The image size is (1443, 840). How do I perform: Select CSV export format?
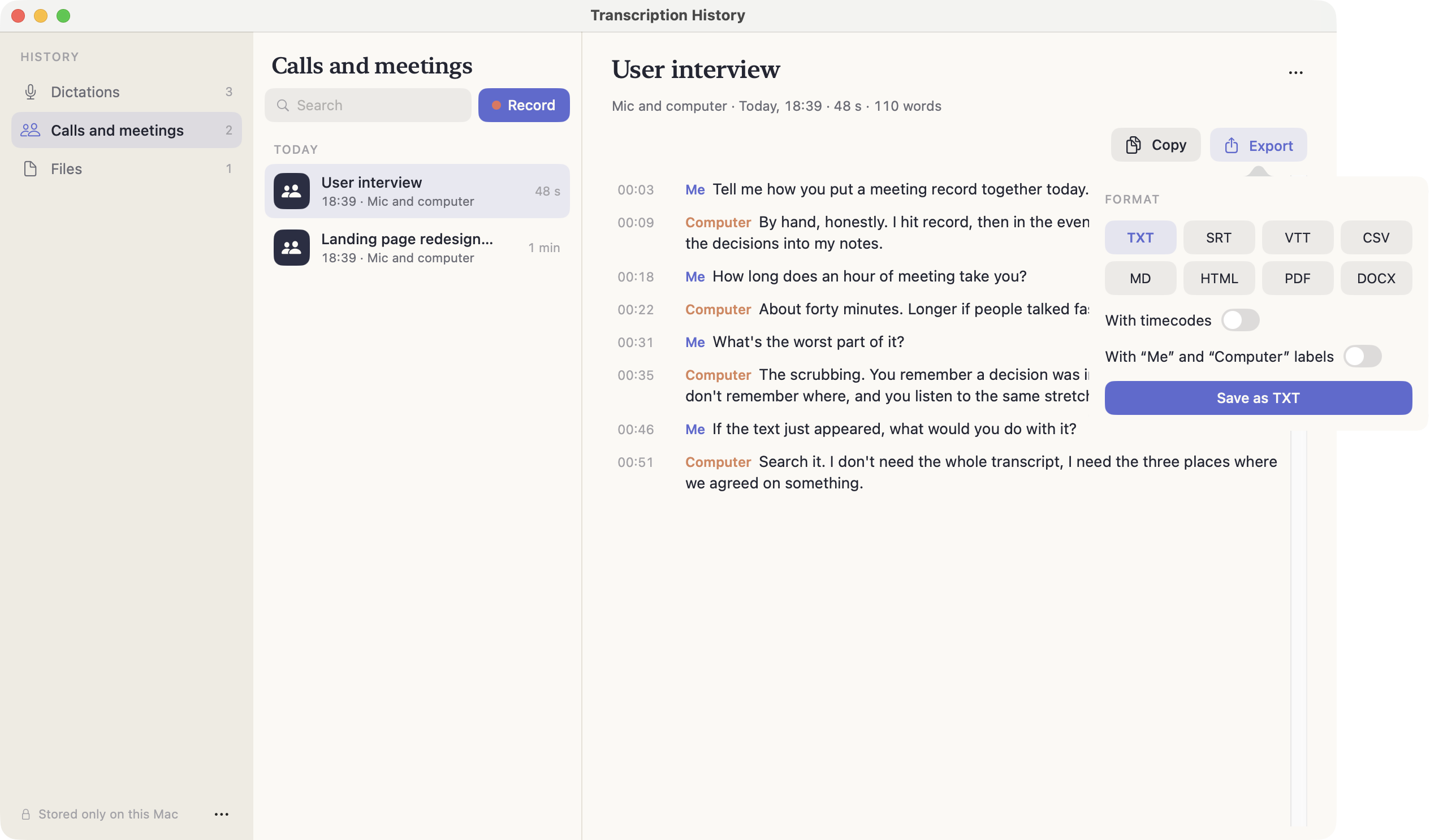[x=1376, y=237]
